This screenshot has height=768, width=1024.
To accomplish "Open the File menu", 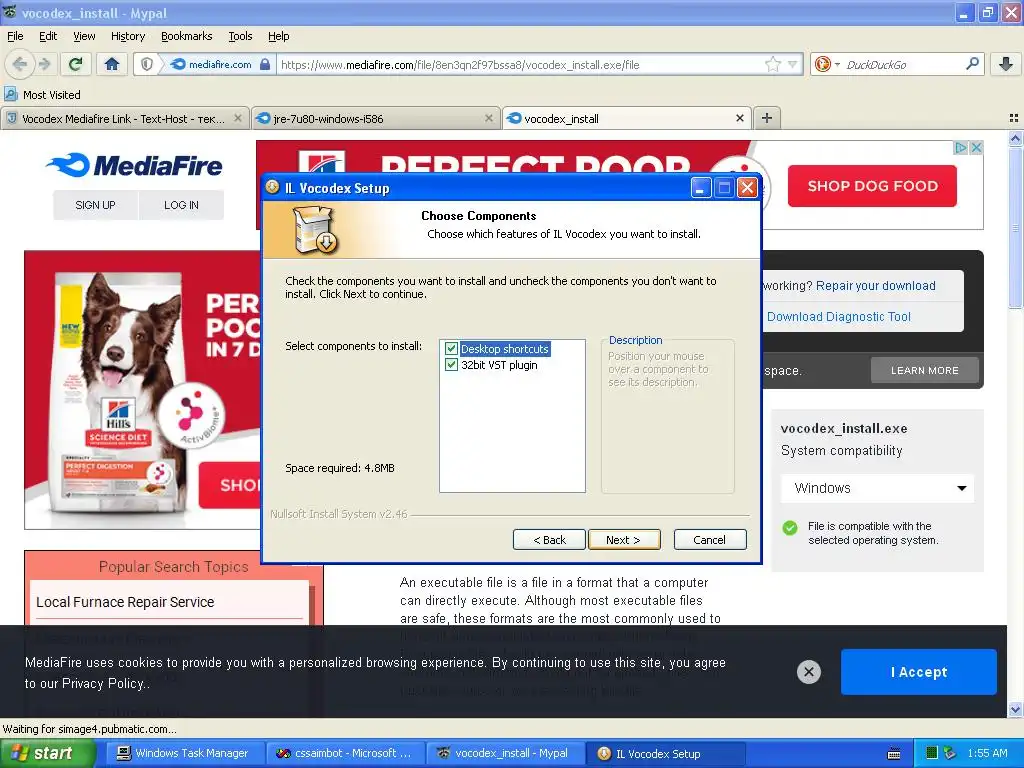I will pyautogui.click(x=15, y=36).
